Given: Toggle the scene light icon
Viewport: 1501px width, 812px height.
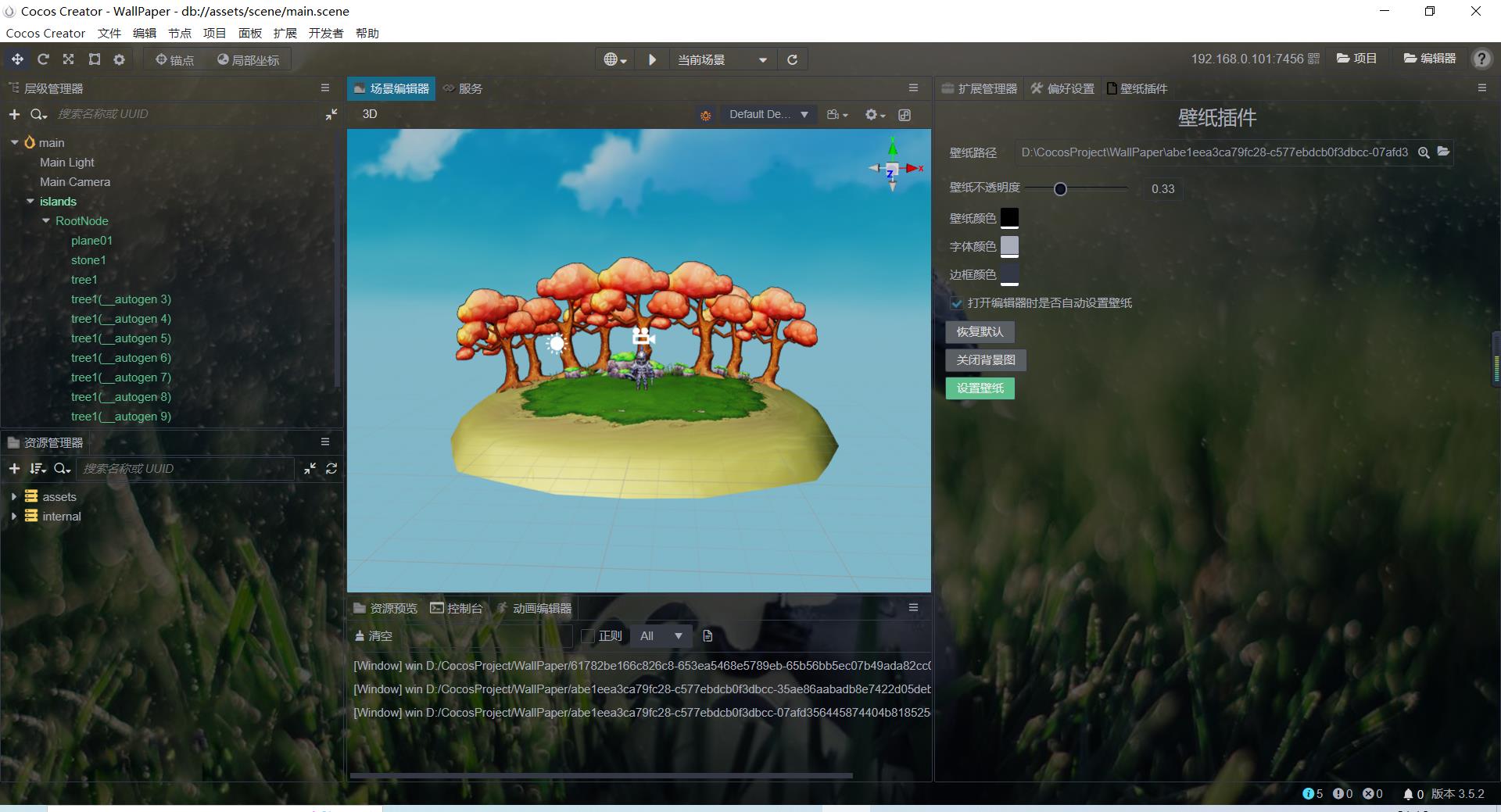Looking at the screenshot, I should coord(705,115).
